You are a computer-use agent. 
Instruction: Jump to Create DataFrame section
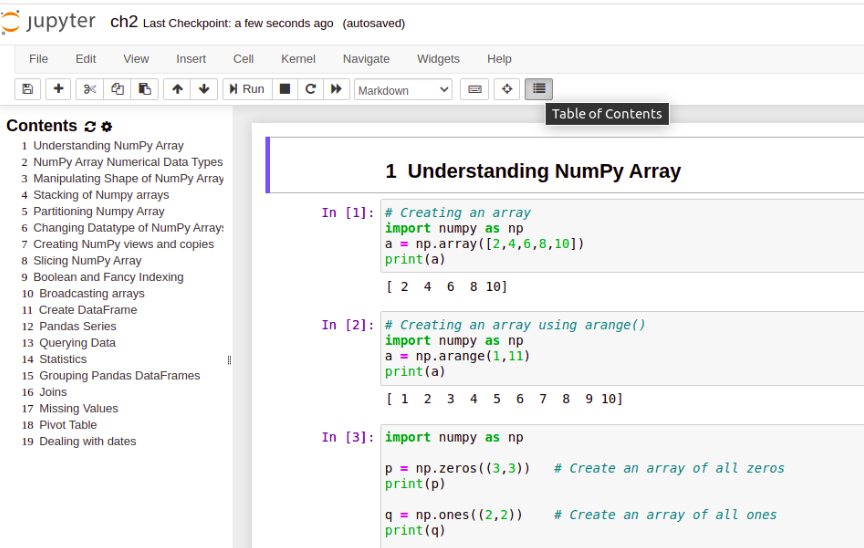point(88,310)
